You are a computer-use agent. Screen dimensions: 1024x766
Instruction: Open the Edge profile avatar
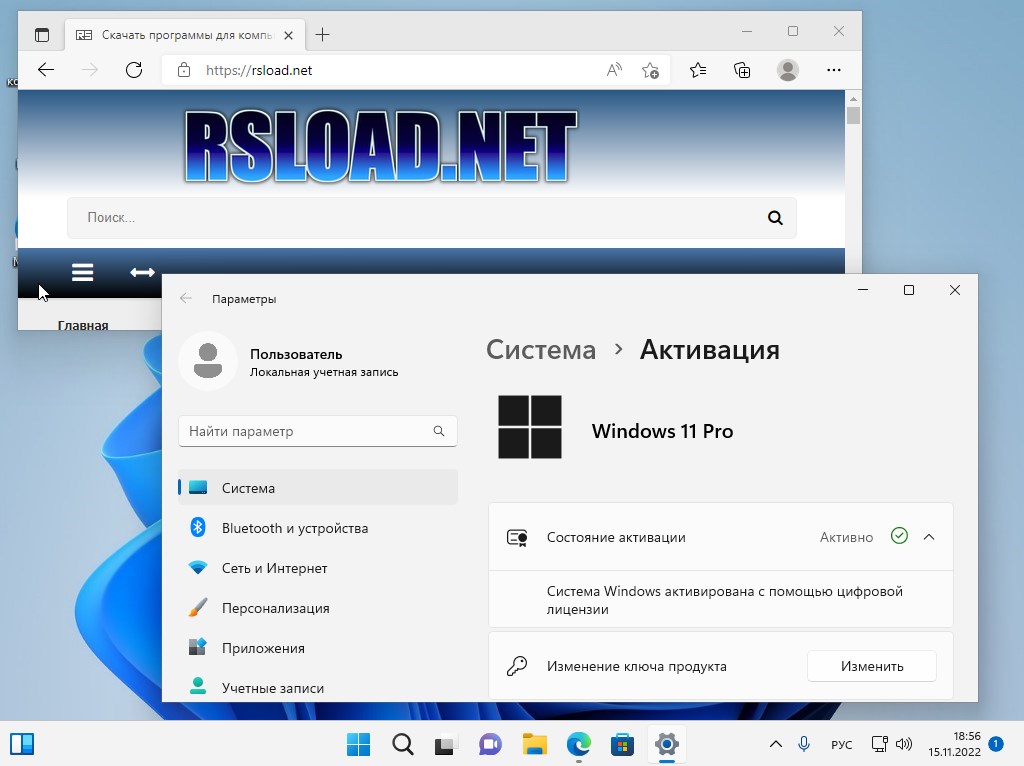tap(788, 70)
